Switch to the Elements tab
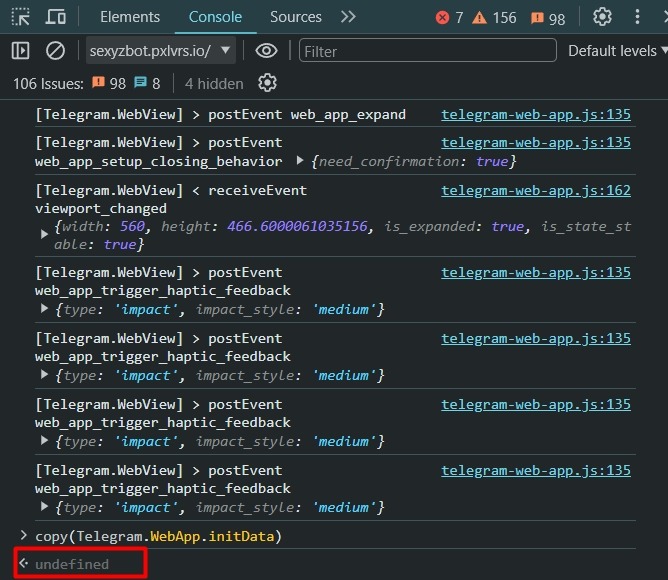This screenshot has height=580, width=668. click(129, 17)
